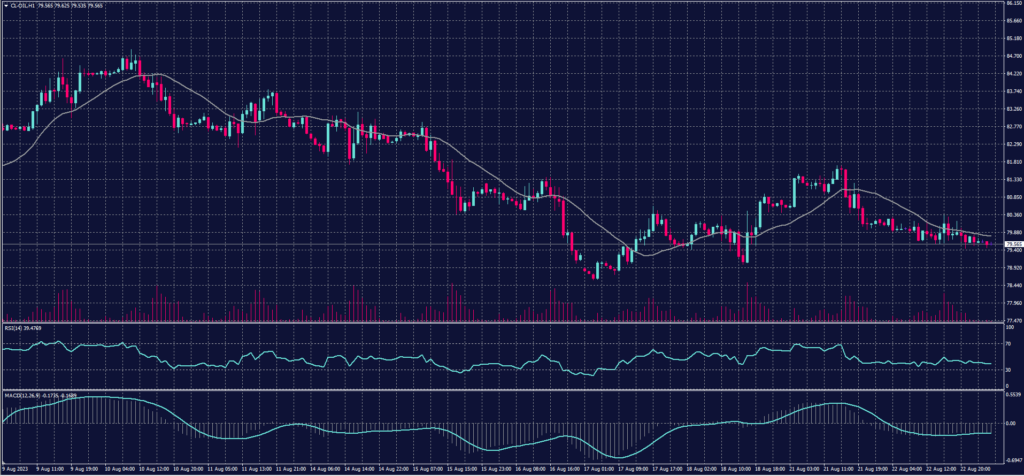Click the dropdown arrow beside CL-OIL,H1
Viewport: 1024px width, 476px height.
coord(4,4)
